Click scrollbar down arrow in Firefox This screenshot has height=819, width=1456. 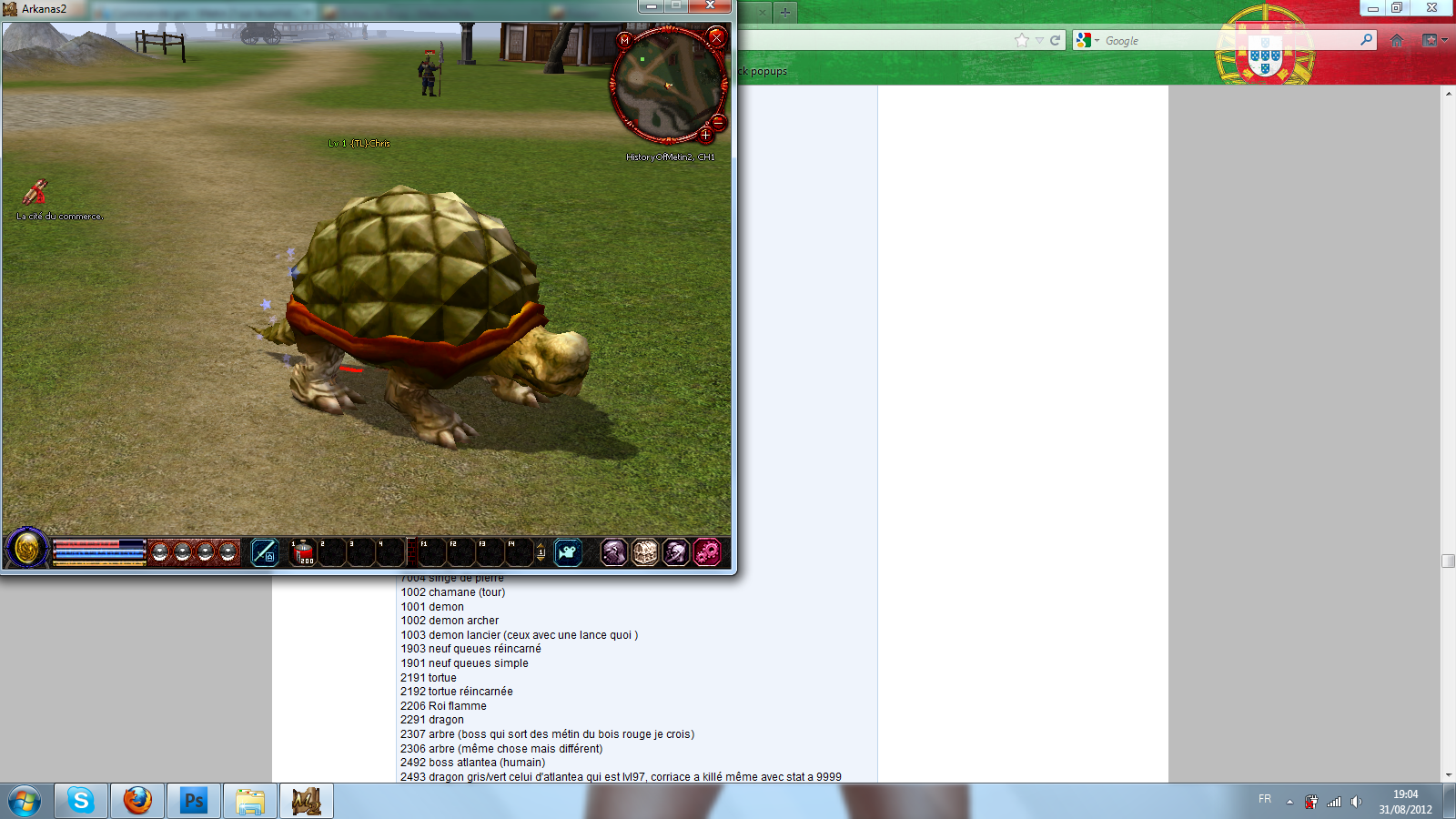tap(1449, 775)
